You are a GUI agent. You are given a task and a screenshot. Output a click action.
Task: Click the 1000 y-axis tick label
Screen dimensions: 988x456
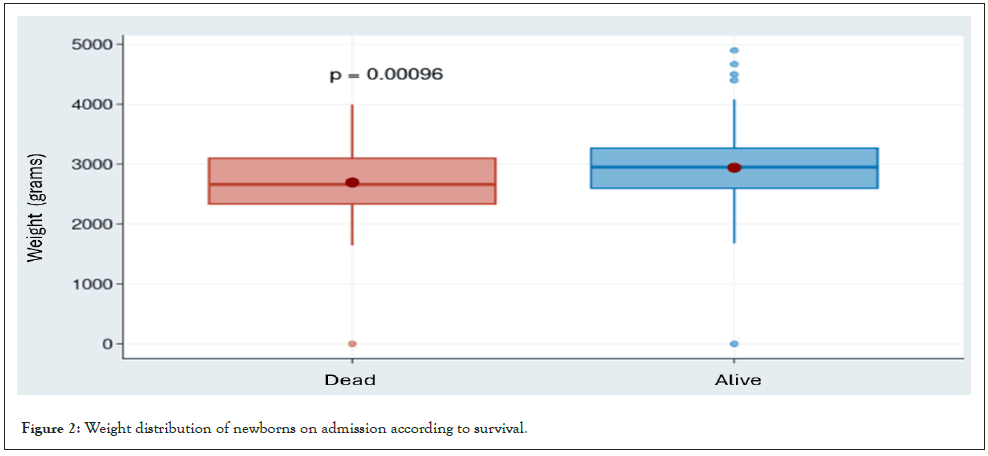(x=91, y=284)
